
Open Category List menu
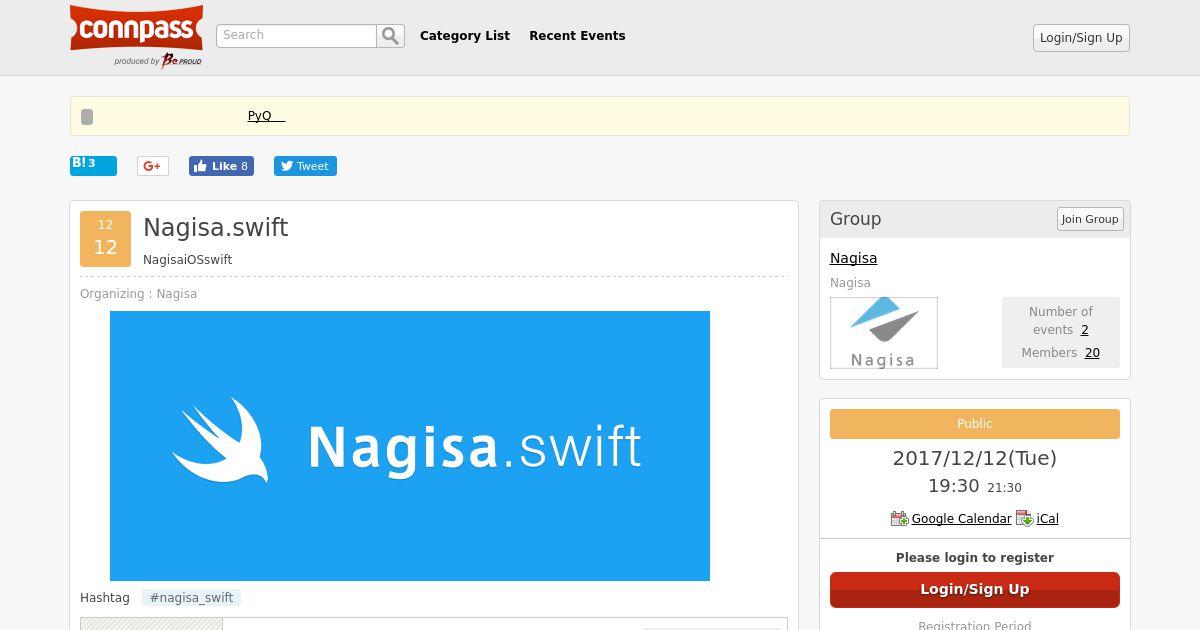coord(465,36)
